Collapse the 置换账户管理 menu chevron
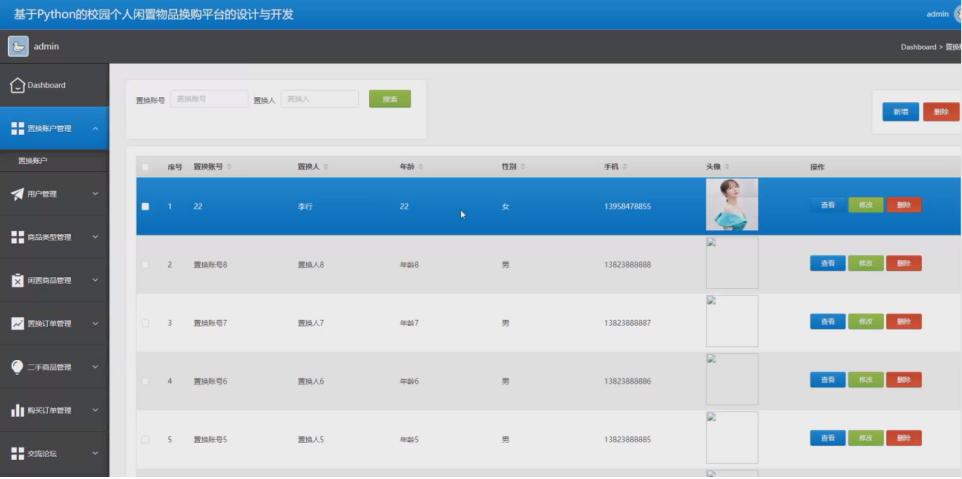Screen dimensions: 962x479 click(x=95, y=128)
